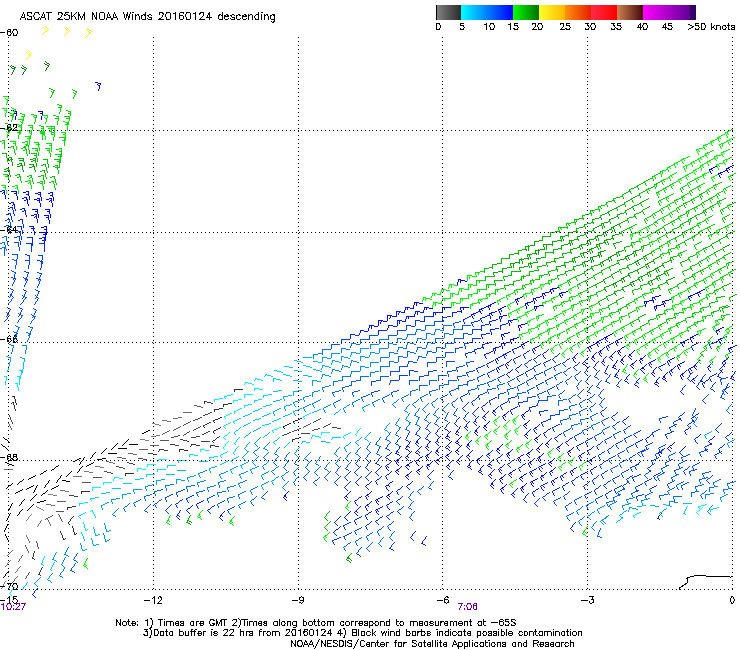Click the orange 25-30 knots legend swatch
This screenshot has height=650, width=740.
pyautogui.click(x=578, y=12)
